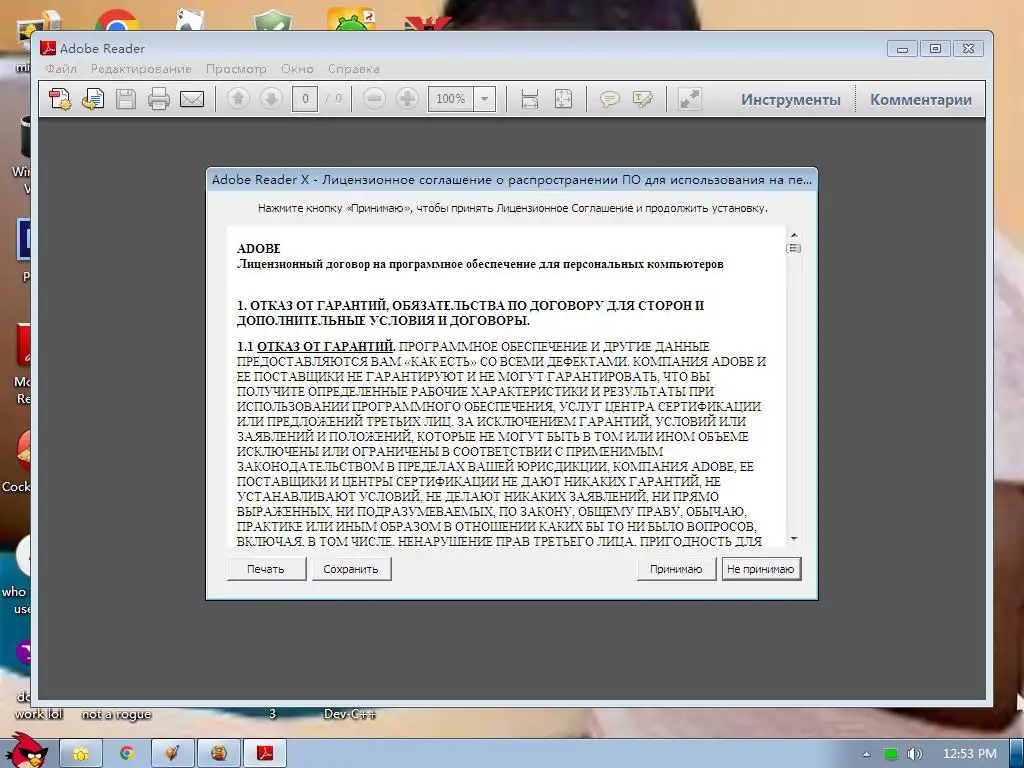Click the read mode expand icon

690,99
